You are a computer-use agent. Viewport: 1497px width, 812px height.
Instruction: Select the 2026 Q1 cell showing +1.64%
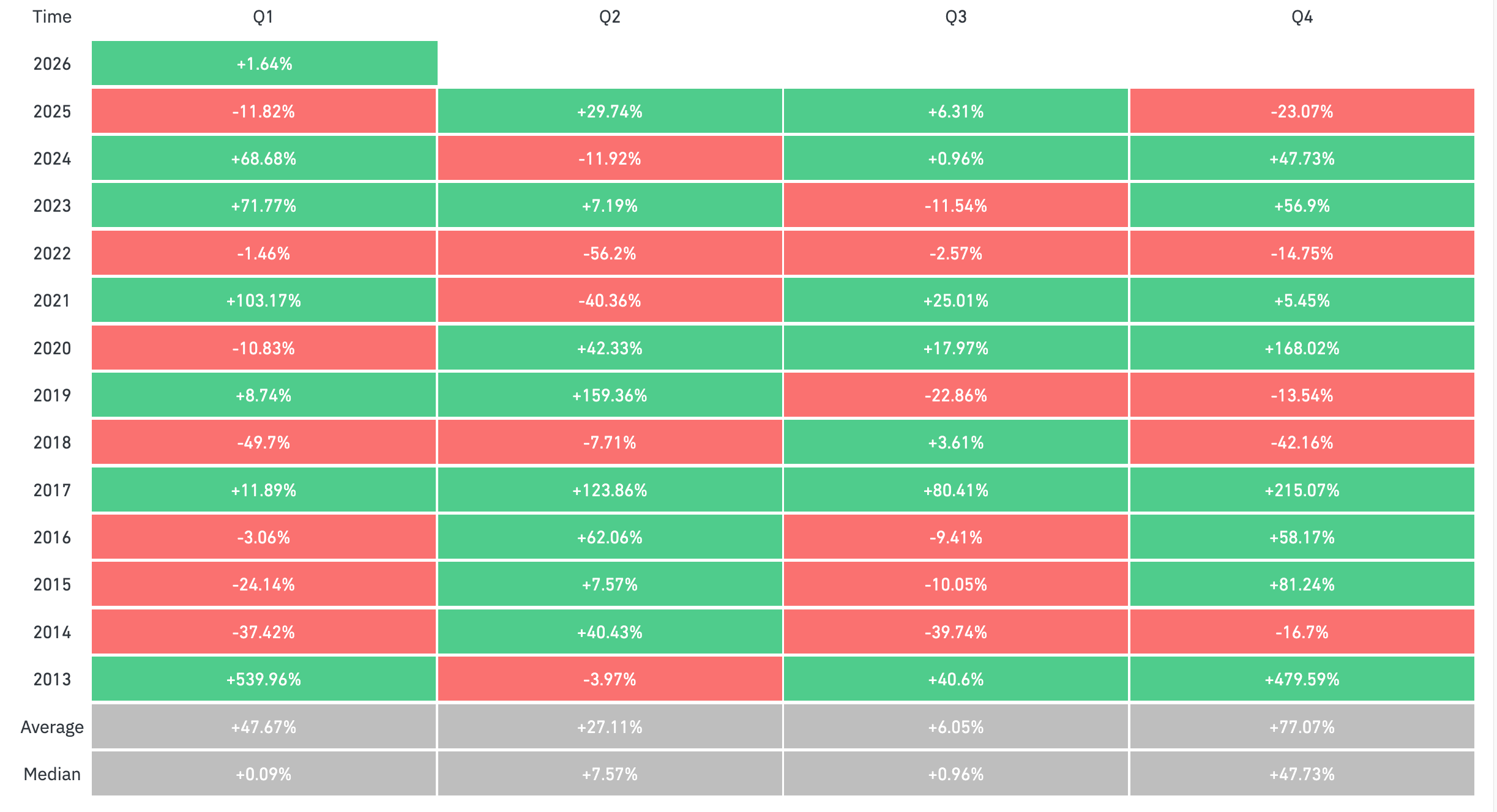click(264, 64)
